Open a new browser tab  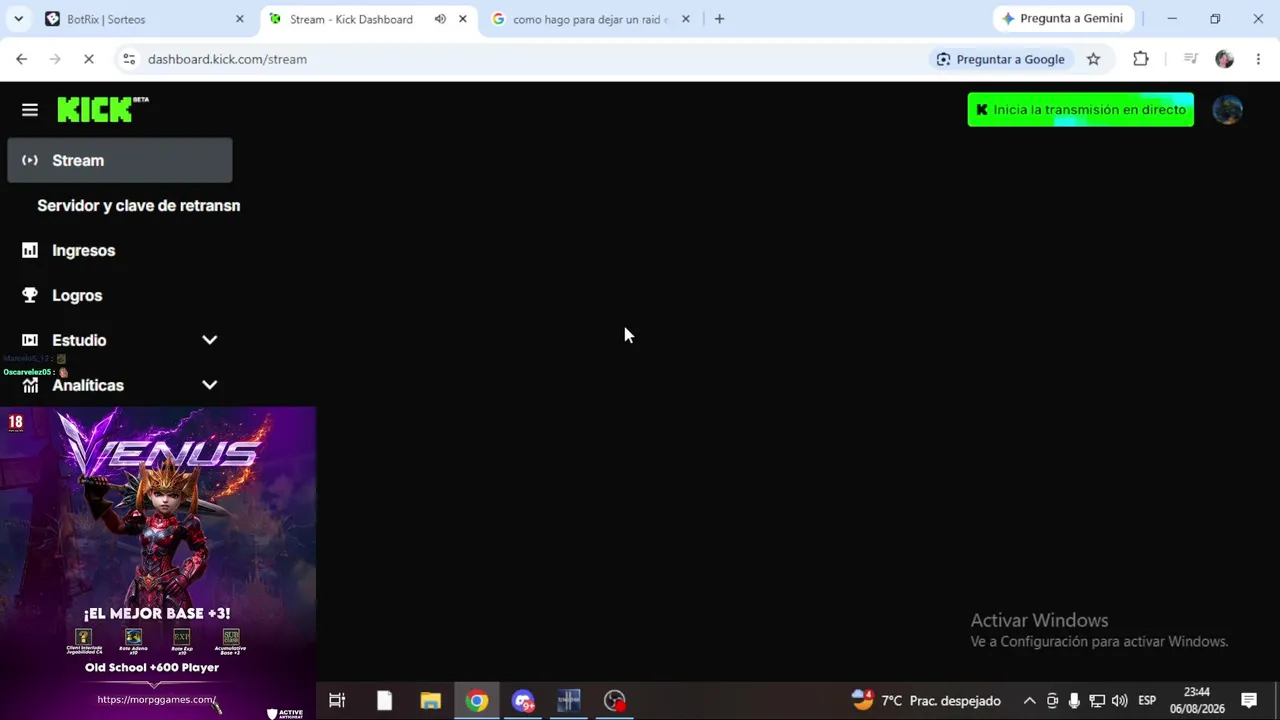(719, 19)
